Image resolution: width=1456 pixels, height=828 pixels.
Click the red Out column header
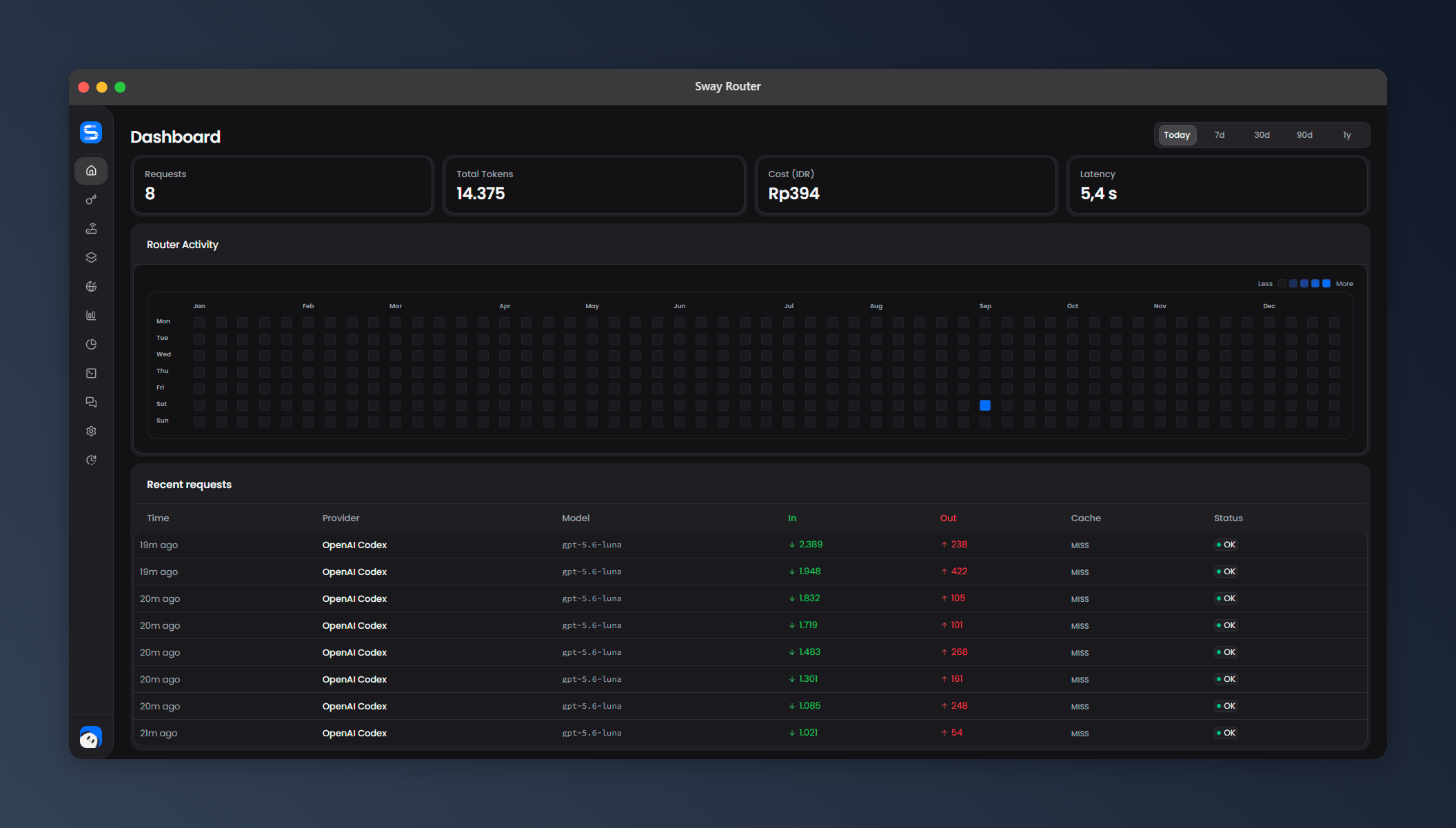948,518
